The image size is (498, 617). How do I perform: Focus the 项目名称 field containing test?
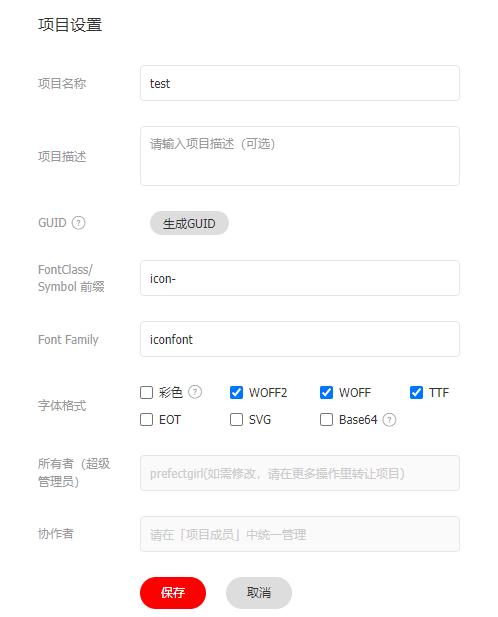coord(300,83)
